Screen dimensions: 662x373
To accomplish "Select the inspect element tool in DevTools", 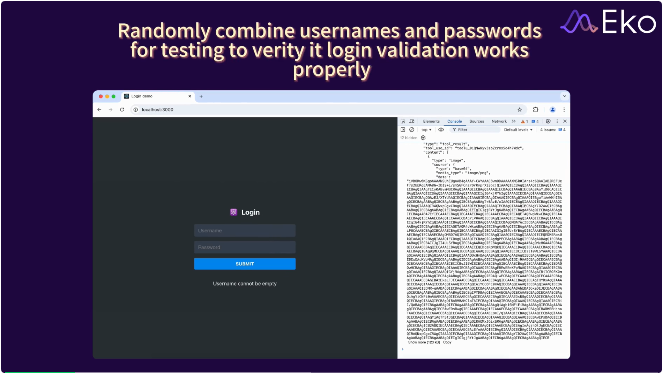I will [403, 121].
